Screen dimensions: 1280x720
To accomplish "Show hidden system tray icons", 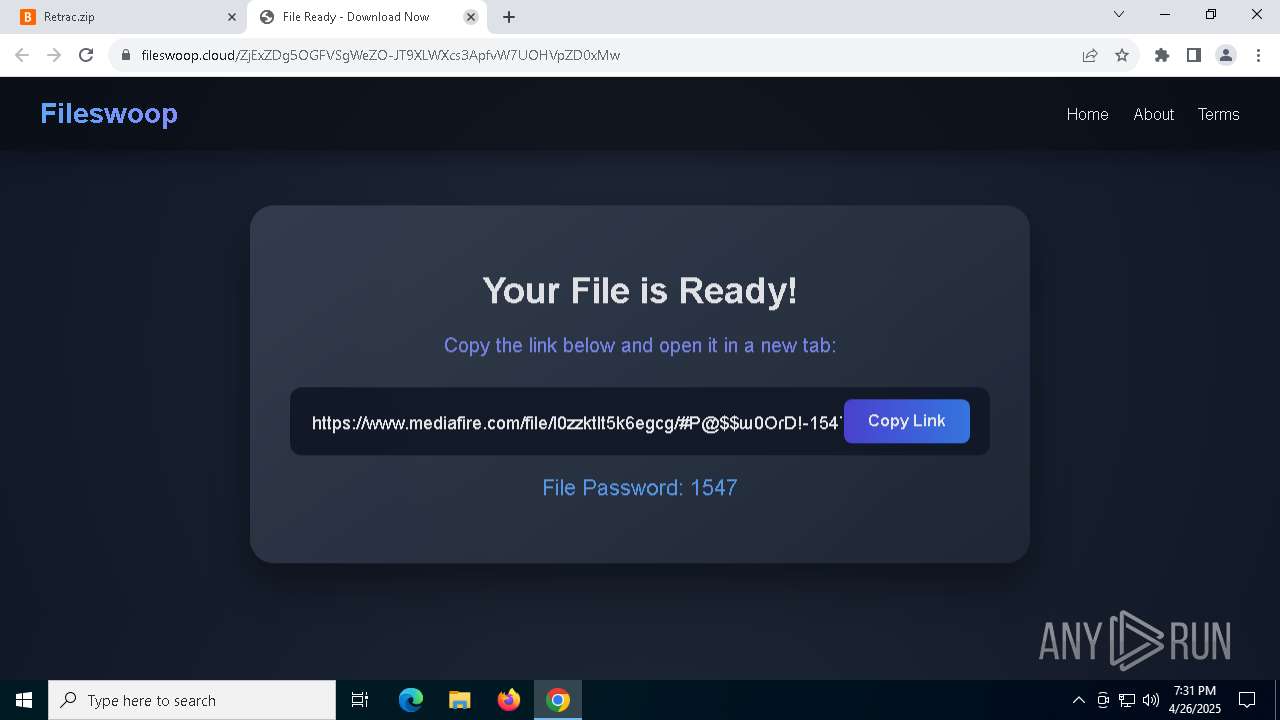I will tap(1079, 700).
